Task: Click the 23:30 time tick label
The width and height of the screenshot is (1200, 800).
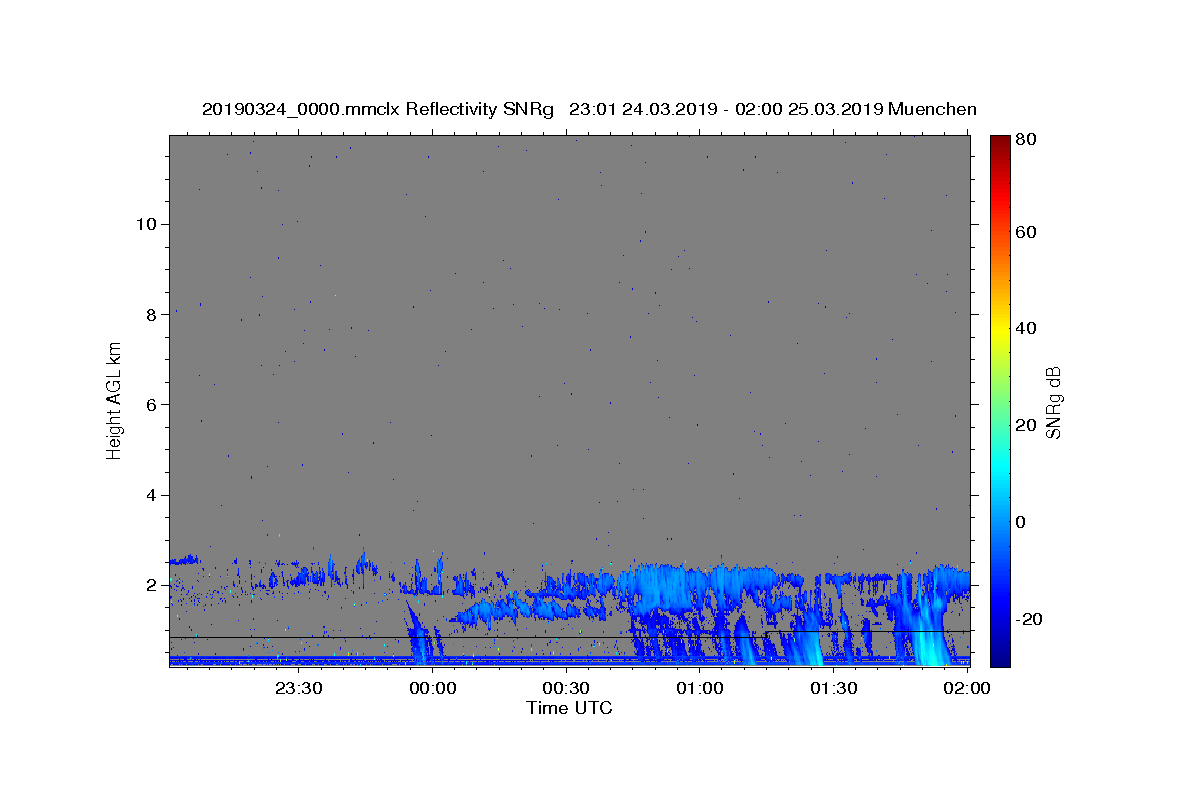Action: click(x=299, y=688)
